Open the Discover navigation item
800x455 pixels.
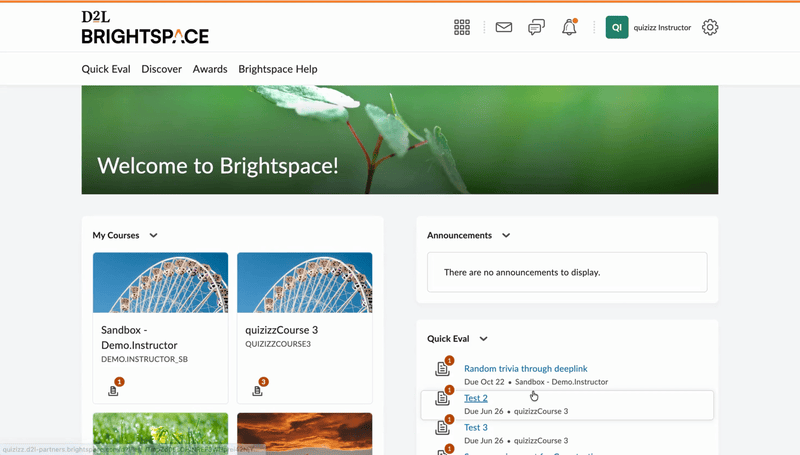[161, 69]
